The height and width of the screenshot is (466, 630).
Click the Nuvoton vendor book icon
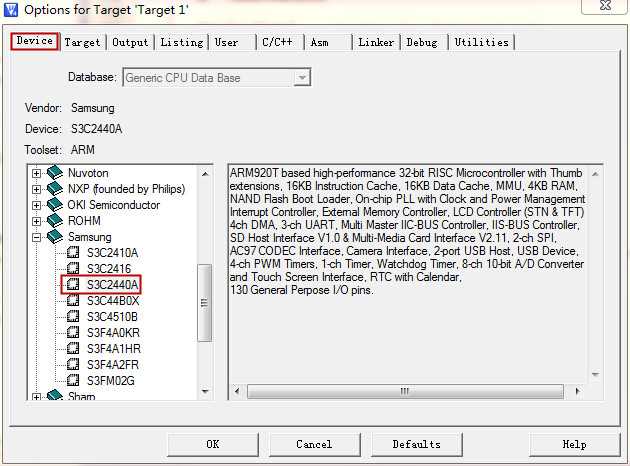55,173
